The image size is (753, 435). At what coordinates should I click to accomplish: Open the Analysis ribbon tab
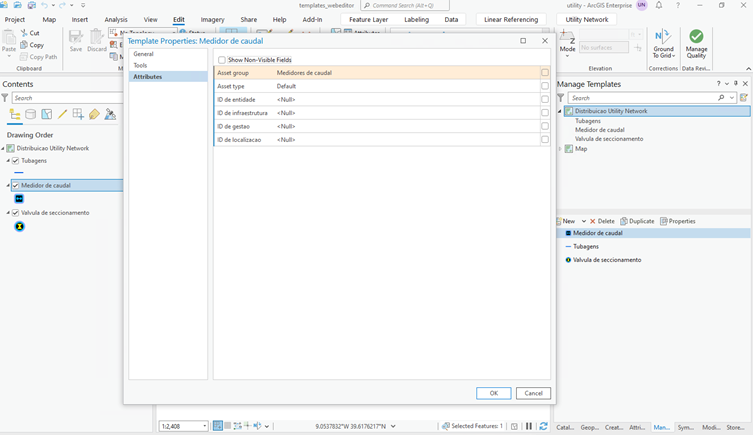point(116,20)
